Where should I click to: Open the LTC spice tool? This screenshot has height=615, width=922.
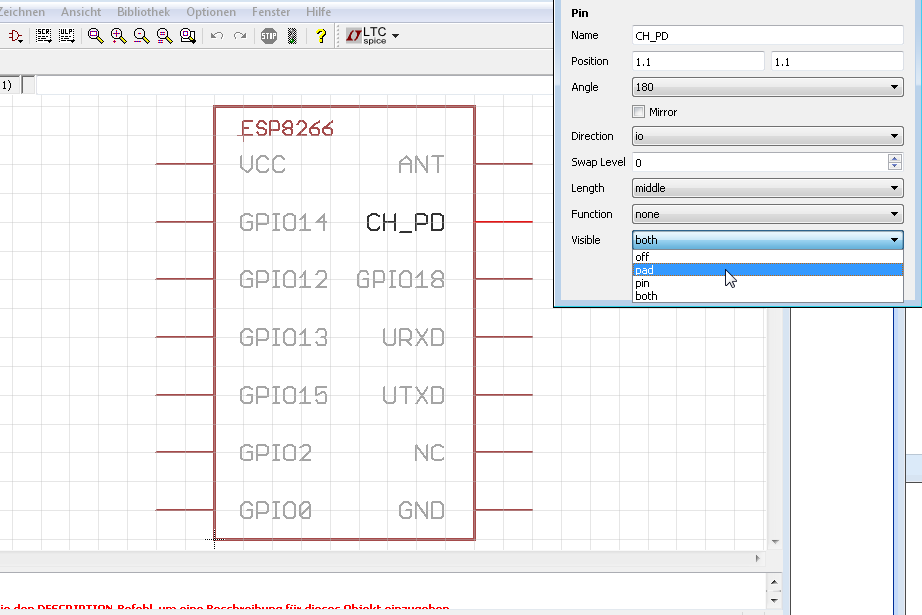pos(366,36)
